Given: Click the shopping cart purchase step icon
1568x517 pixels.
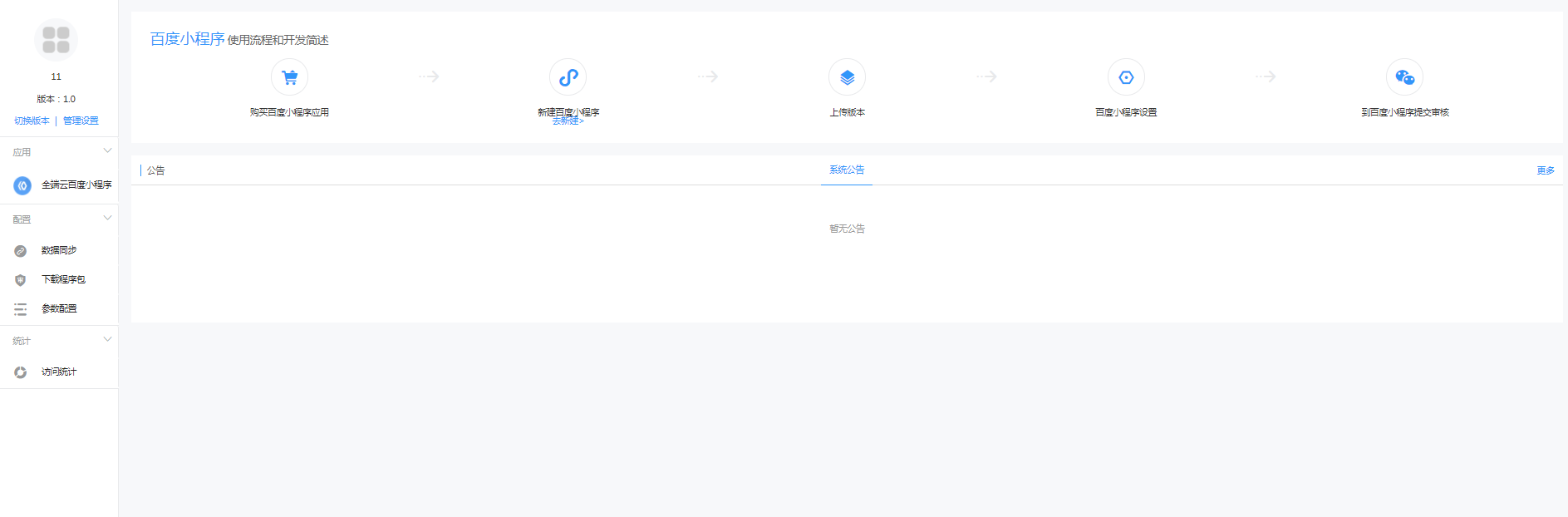Looking at the screenshot, I should pos(289,77).
